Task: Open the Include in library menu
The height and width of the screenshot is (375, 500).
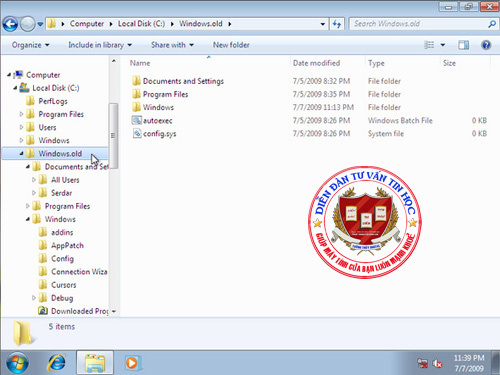Action: (x=100, y=45)
